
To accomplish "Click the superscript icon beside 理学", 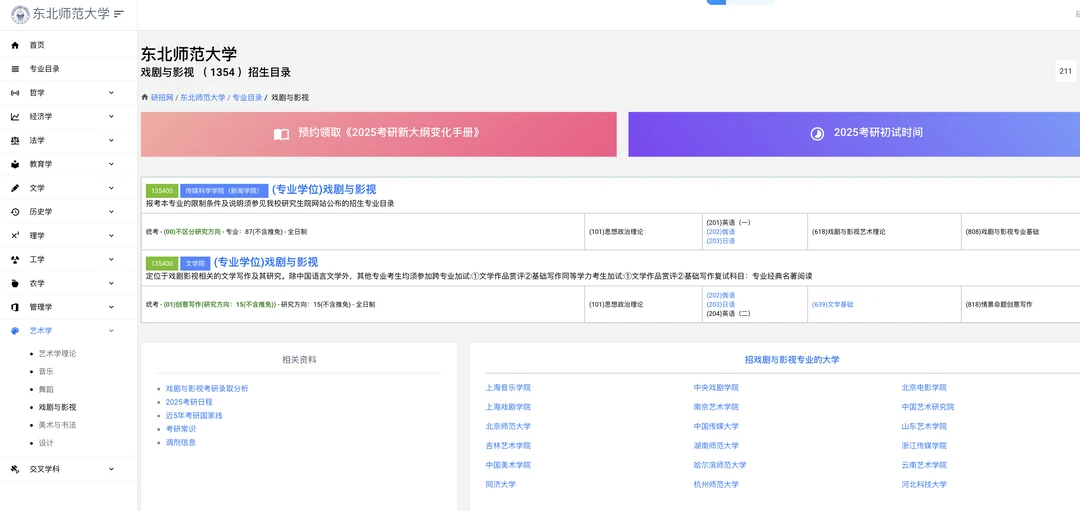I will pyautogui.click(x=15, y=236).
